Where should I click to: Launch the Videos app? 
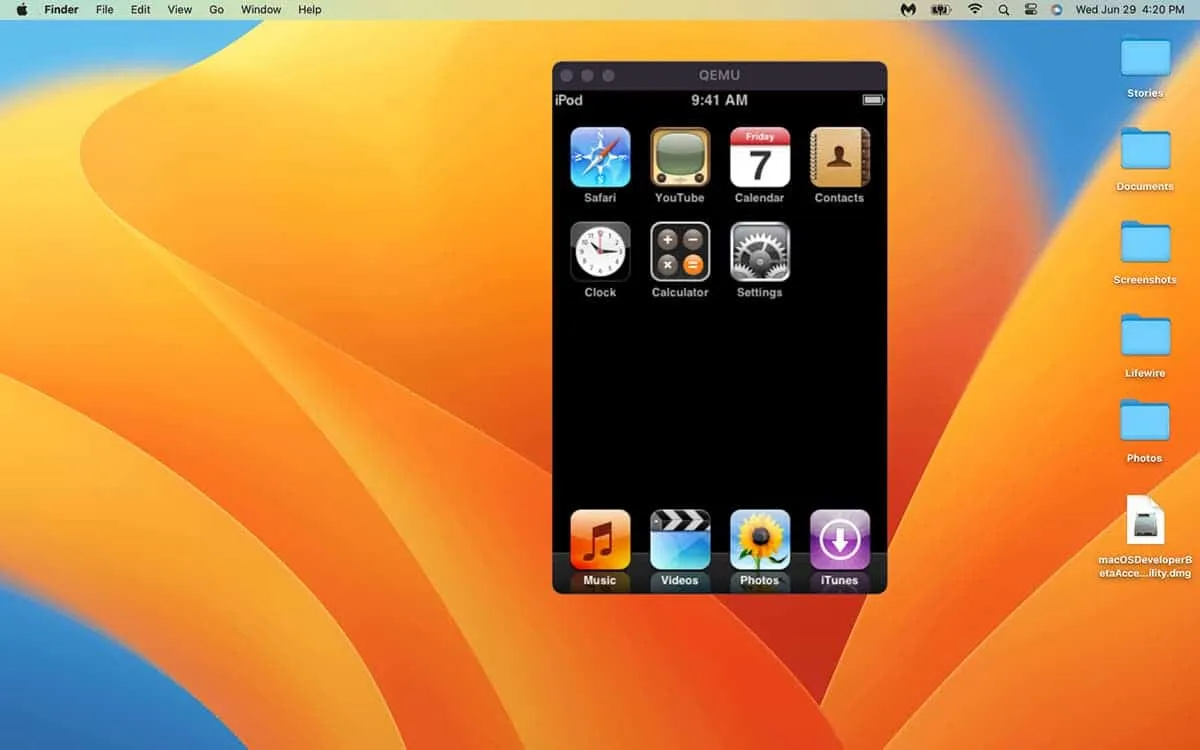pyautogui.click(x=679, y=540)
